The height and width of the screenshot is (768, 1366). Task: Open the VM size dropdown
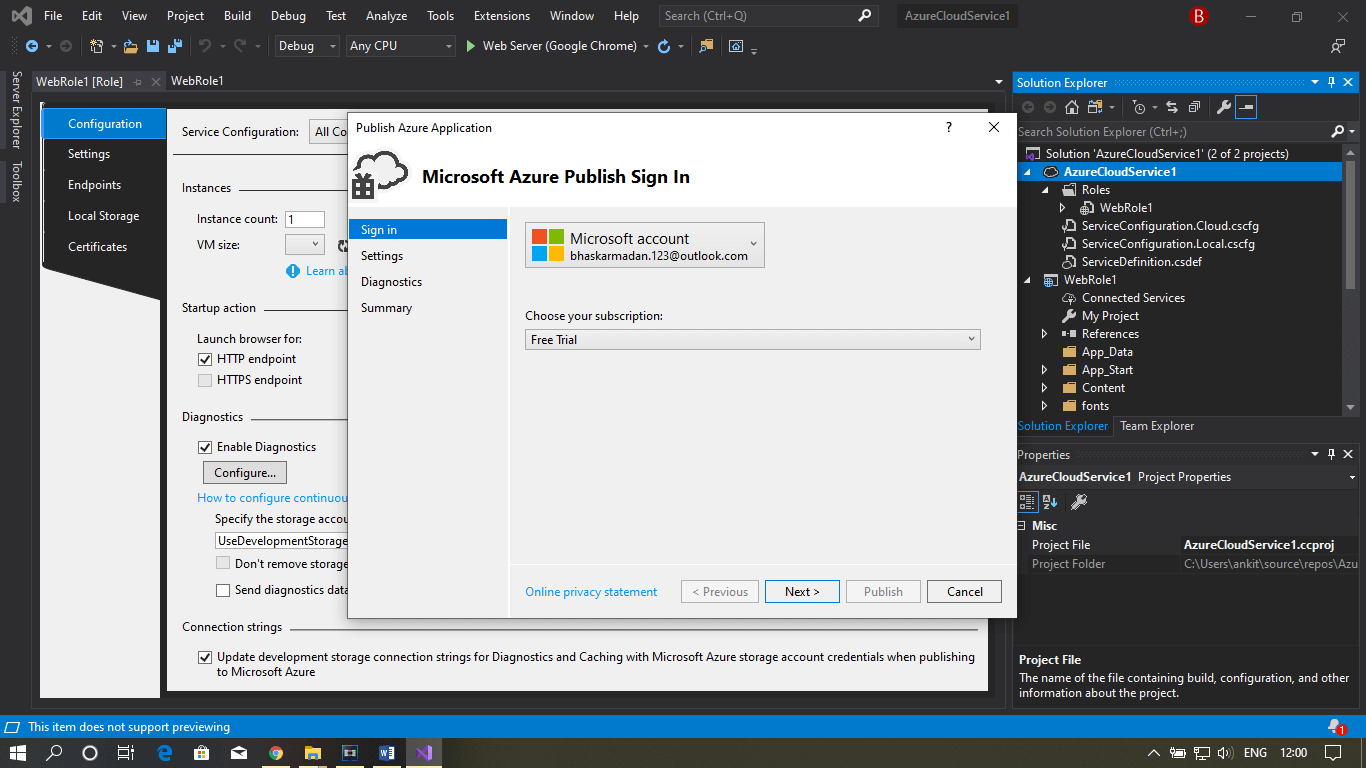tap(304, 244)
